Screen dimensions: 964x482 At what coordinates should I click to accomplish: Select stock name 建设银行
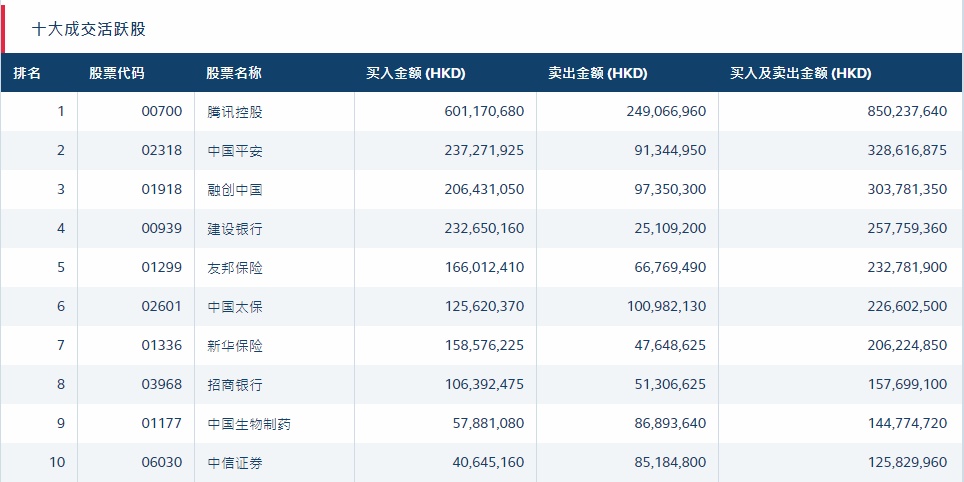coord(235,229)
